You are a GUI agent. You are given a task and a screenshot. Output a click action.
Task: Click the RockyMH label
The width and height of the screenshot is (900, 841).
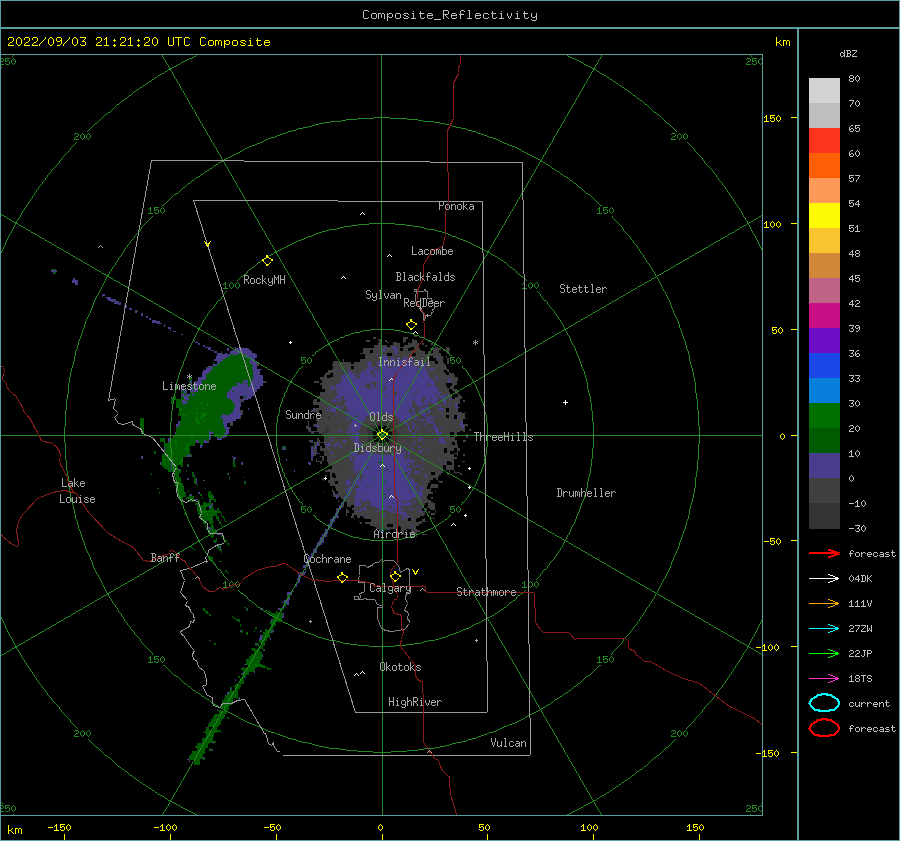264,280
